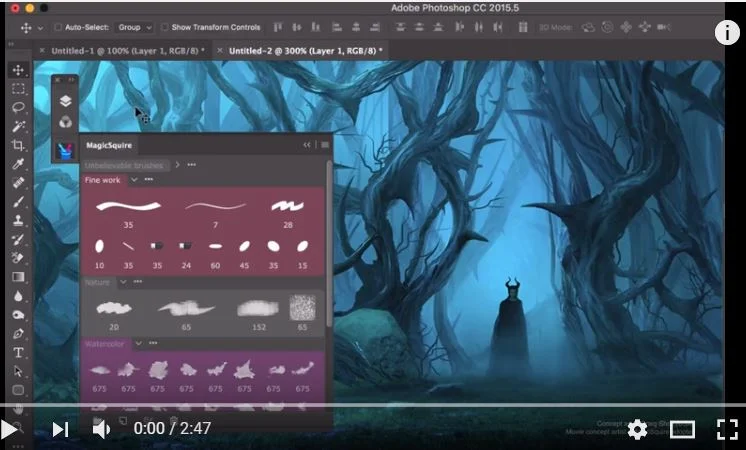Open video settings gear

pos(637,430)
